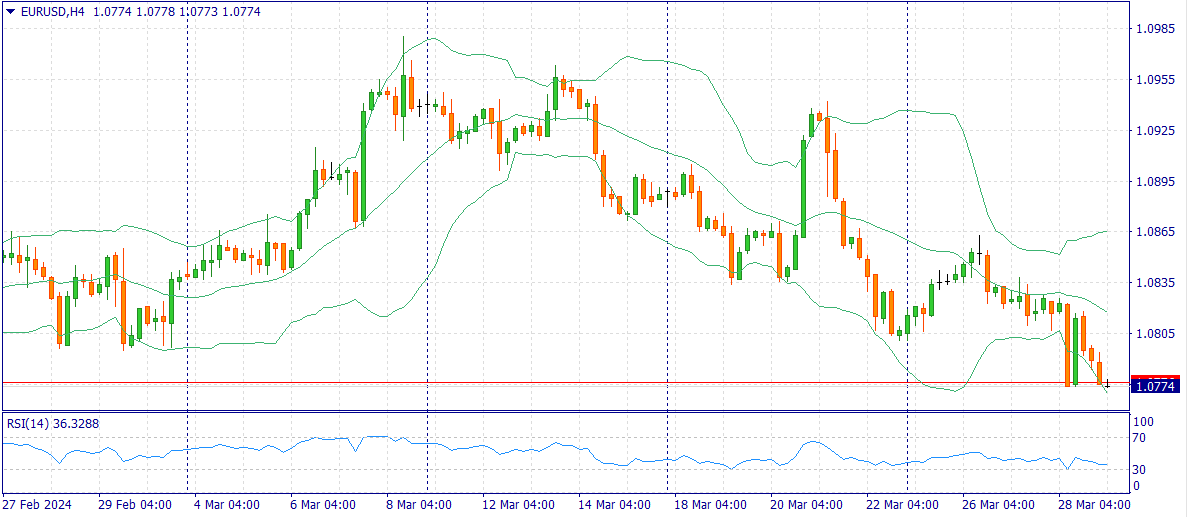Screen dimensions: 1187x517
Task: Click the 14 Mar 04:00 time label
Action: click(614, 504)
